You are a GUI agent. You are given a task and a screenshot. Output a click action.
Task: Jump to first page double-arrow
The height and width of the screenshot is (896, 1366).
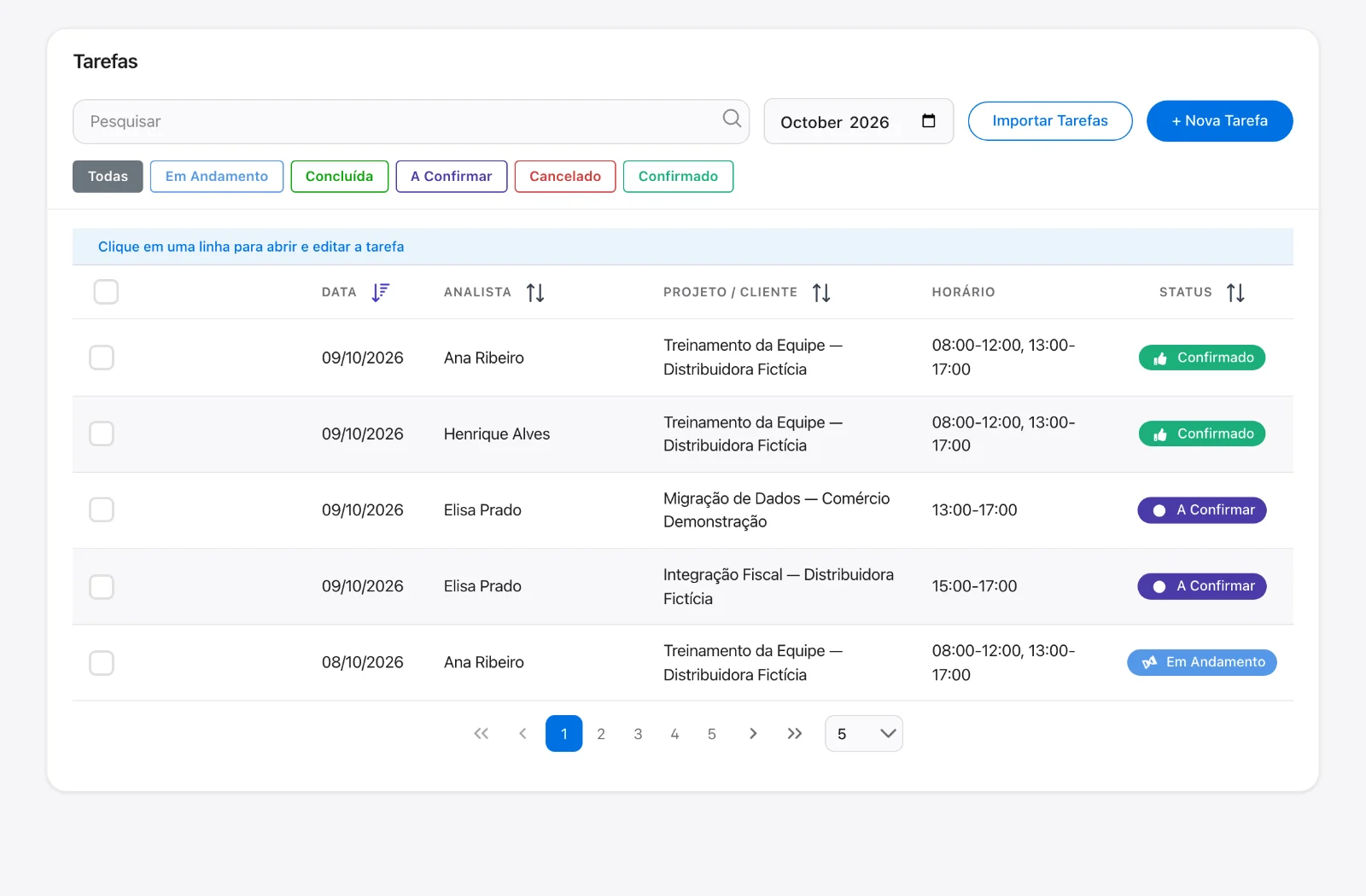click(482, 734)
